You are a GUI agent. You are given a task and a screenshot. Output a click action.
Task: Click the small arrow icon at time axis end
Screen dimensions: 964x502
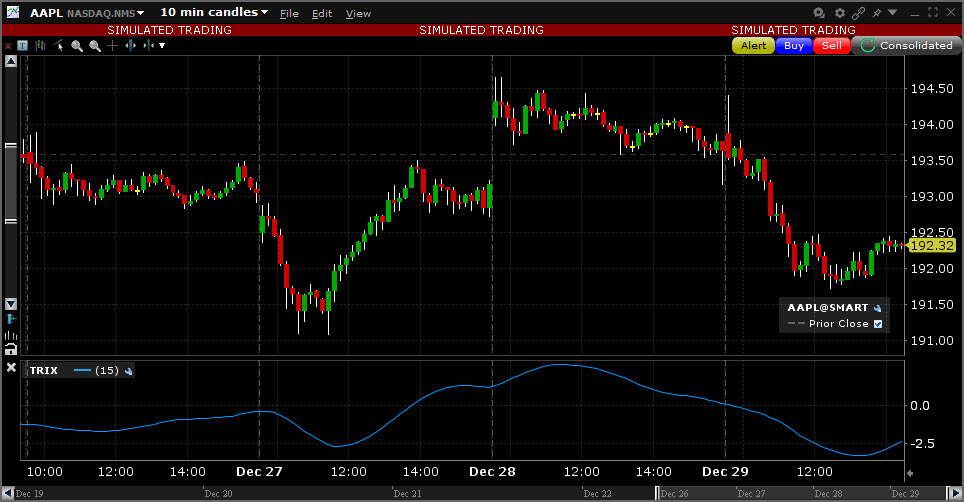point(911,473)
